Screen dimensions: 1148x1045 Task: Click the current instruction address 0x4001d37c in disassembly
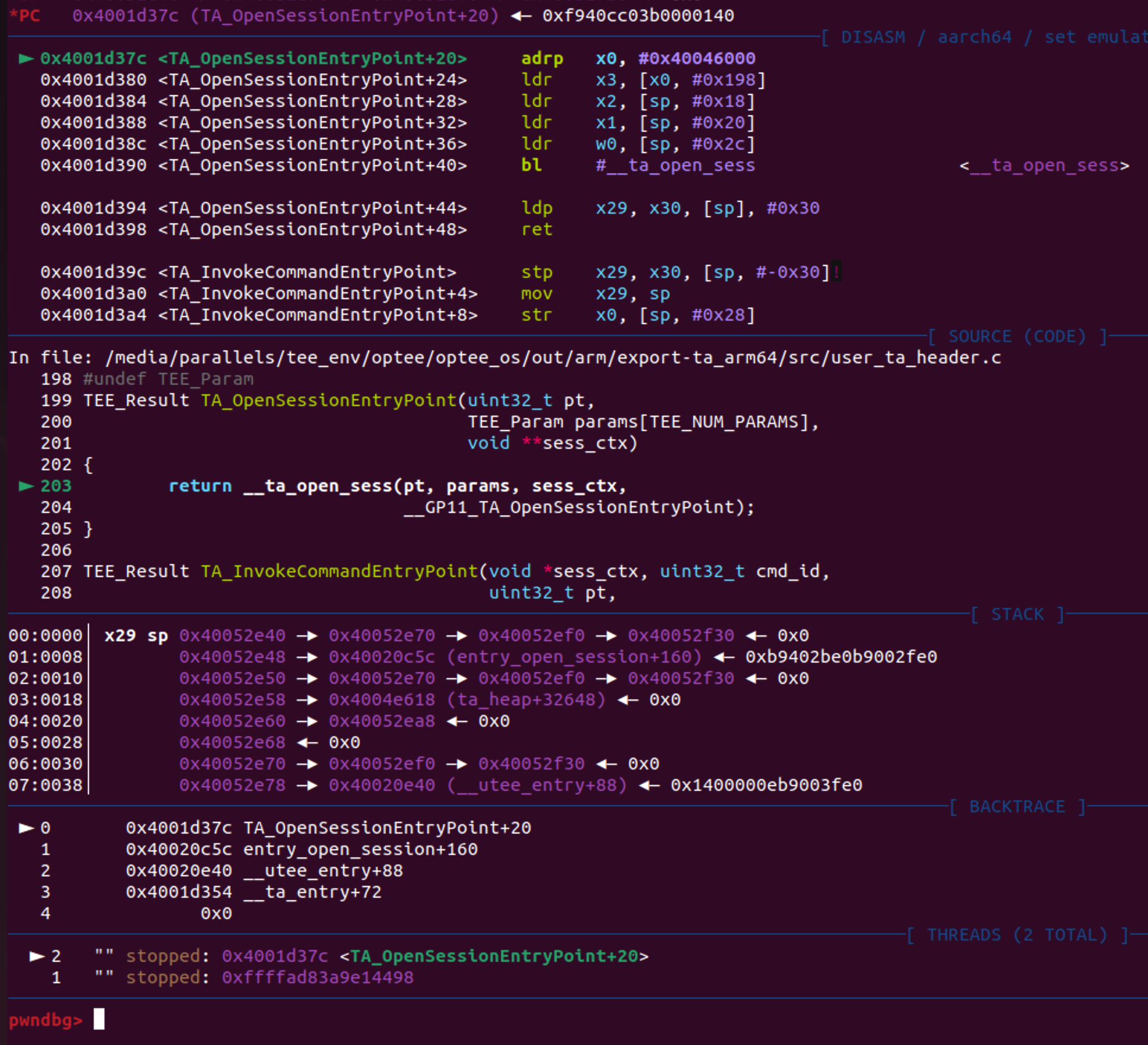pos(93,58)
